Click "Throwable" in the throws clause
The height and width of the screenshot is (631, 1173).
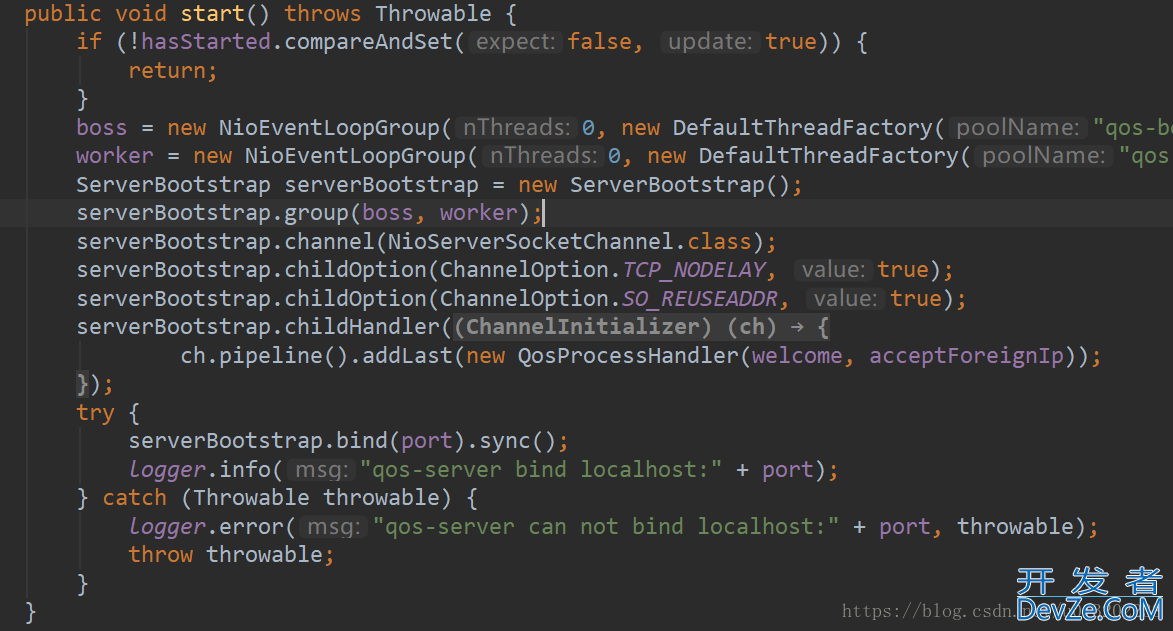[433, 13]
